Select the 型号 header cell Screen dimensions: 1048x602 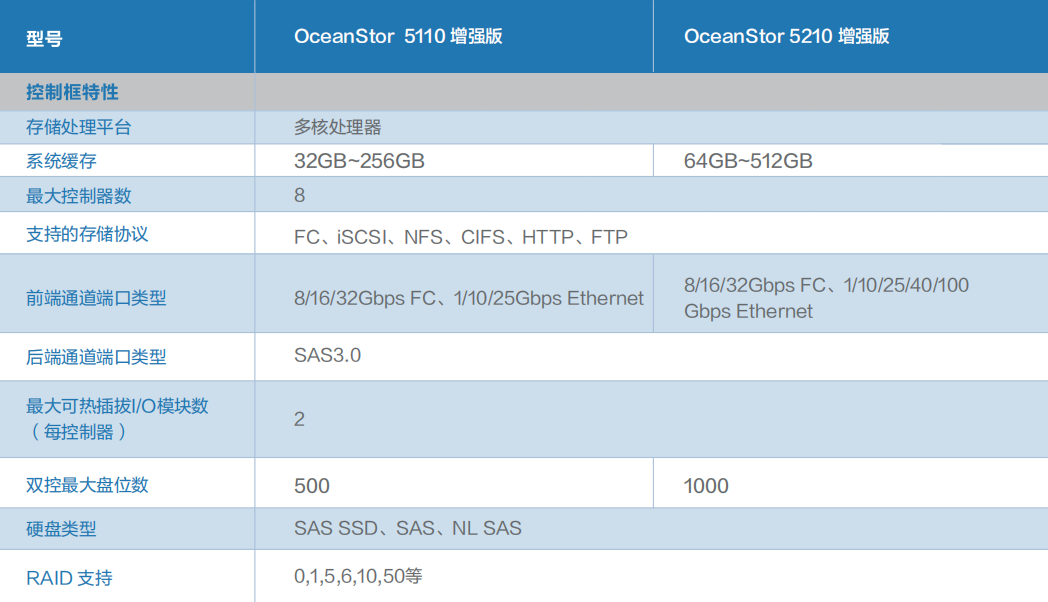click(x=44, y=39)
